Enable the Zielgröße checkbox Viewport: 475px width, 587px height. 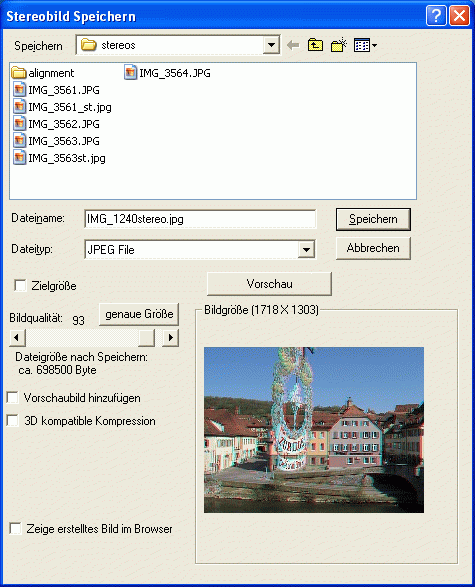coord(20,286)
